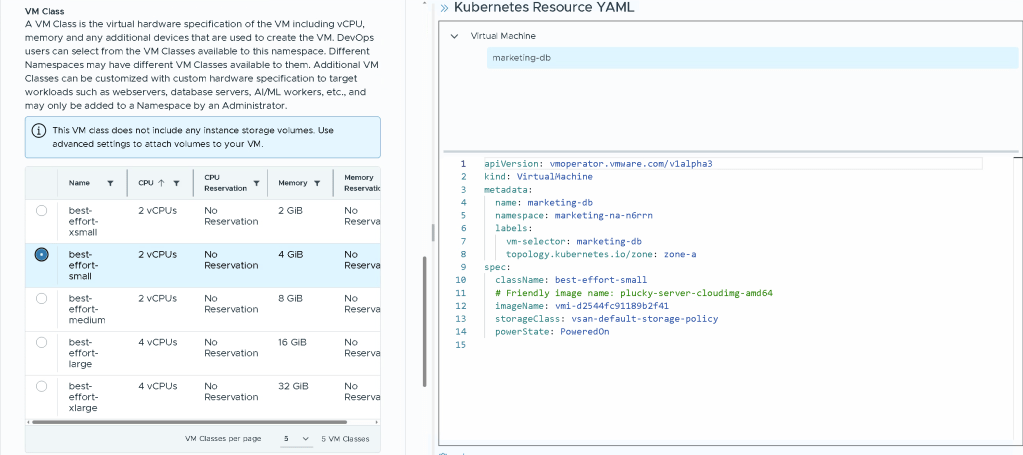Open the VM Classes per page dropdown

tap(294, 438)
